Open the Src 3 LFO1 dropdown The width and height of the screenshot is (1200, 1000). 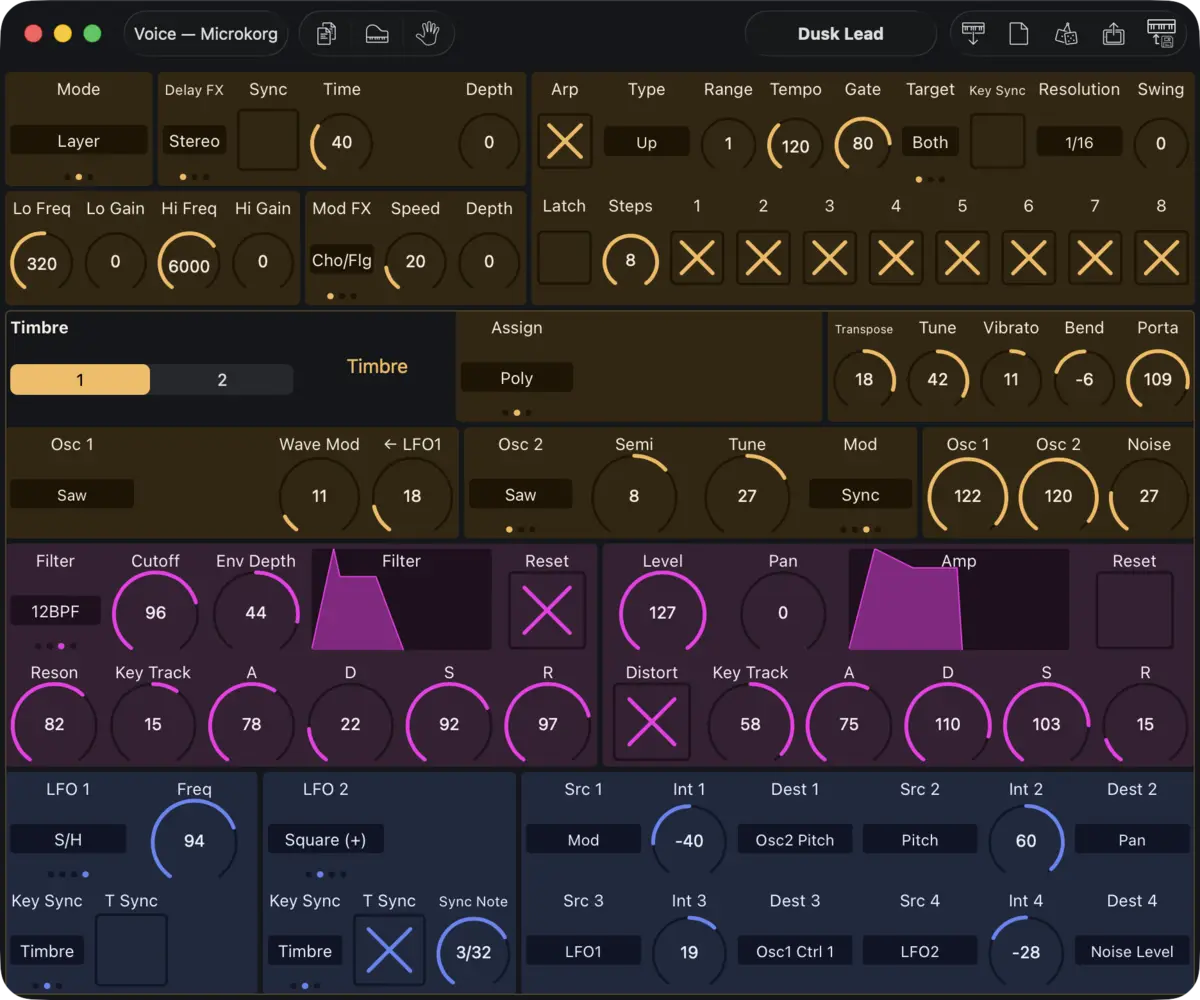pyautogui.click(x=583, y=951)
